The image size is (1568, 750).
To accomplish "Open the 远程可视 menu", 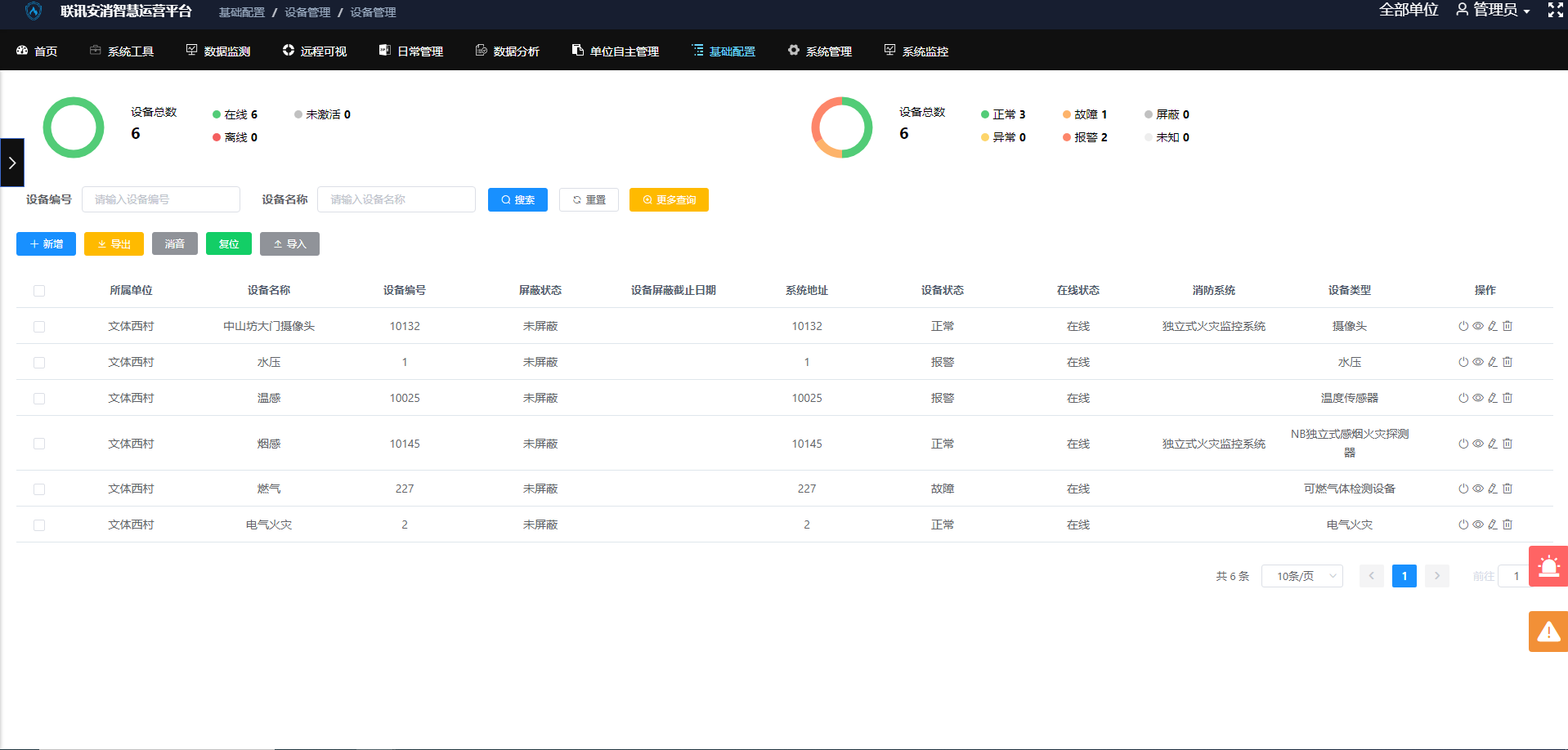I will 315,51.
